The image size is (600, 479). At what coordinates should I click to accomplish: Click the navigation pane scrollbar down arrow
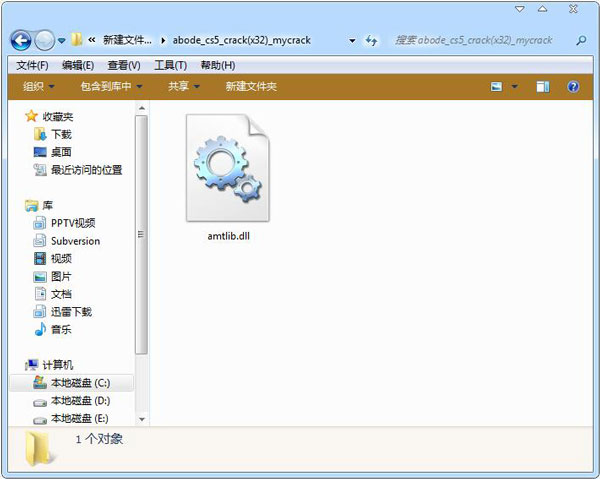pos(141,419)
